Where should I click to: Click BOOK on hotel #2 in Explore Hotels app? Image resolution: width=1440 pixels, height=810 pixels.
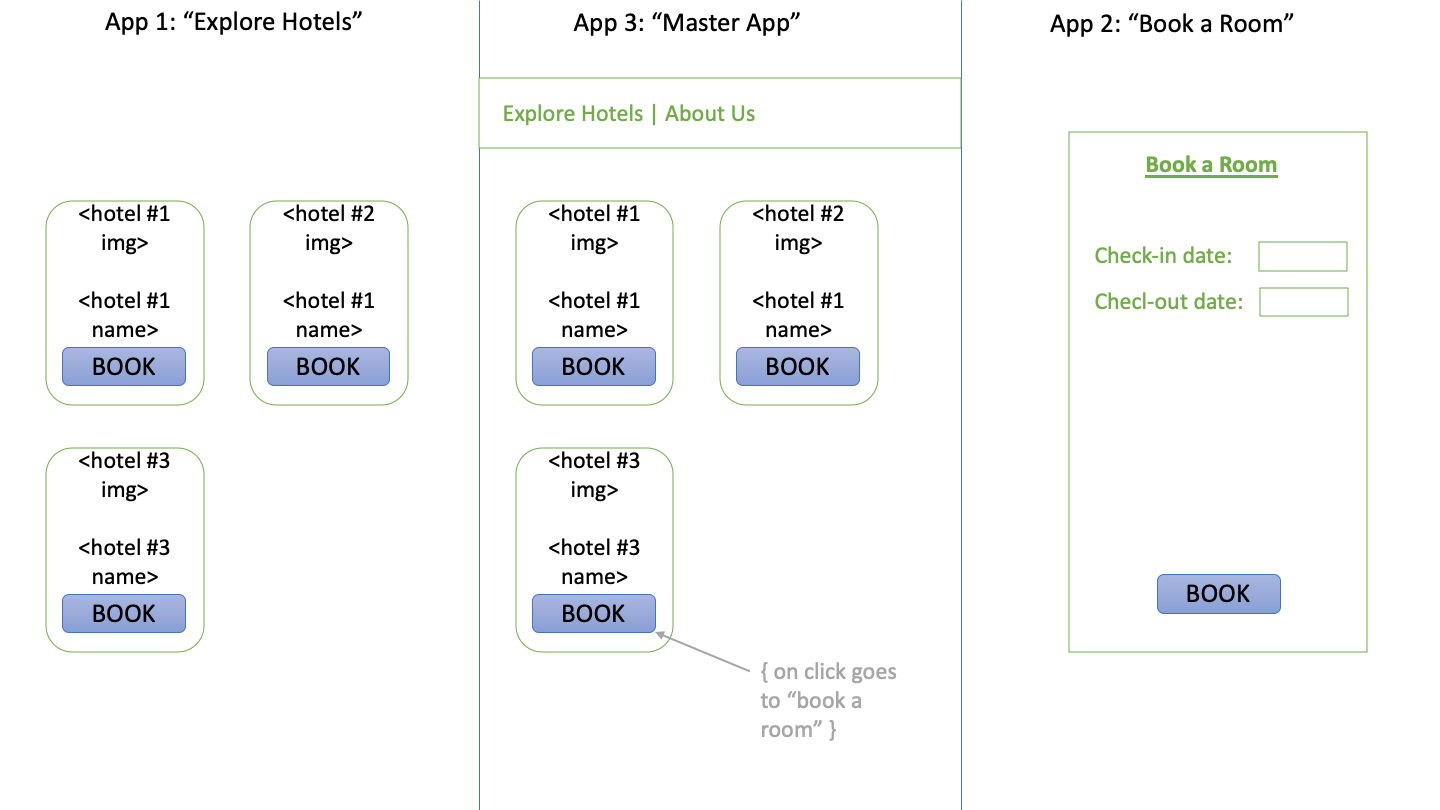point(328,366)
